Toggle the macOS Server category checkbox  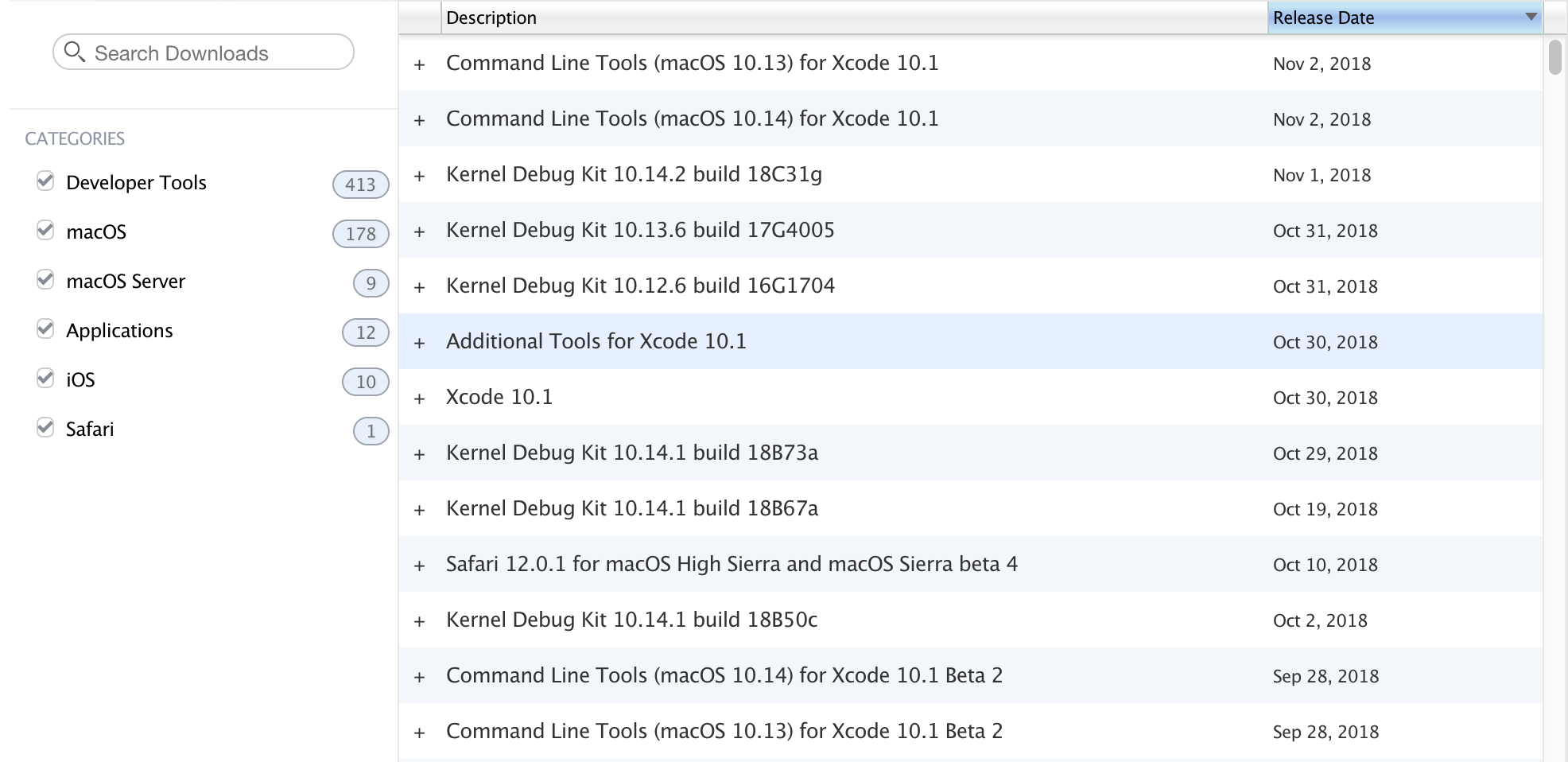(45, 280)
